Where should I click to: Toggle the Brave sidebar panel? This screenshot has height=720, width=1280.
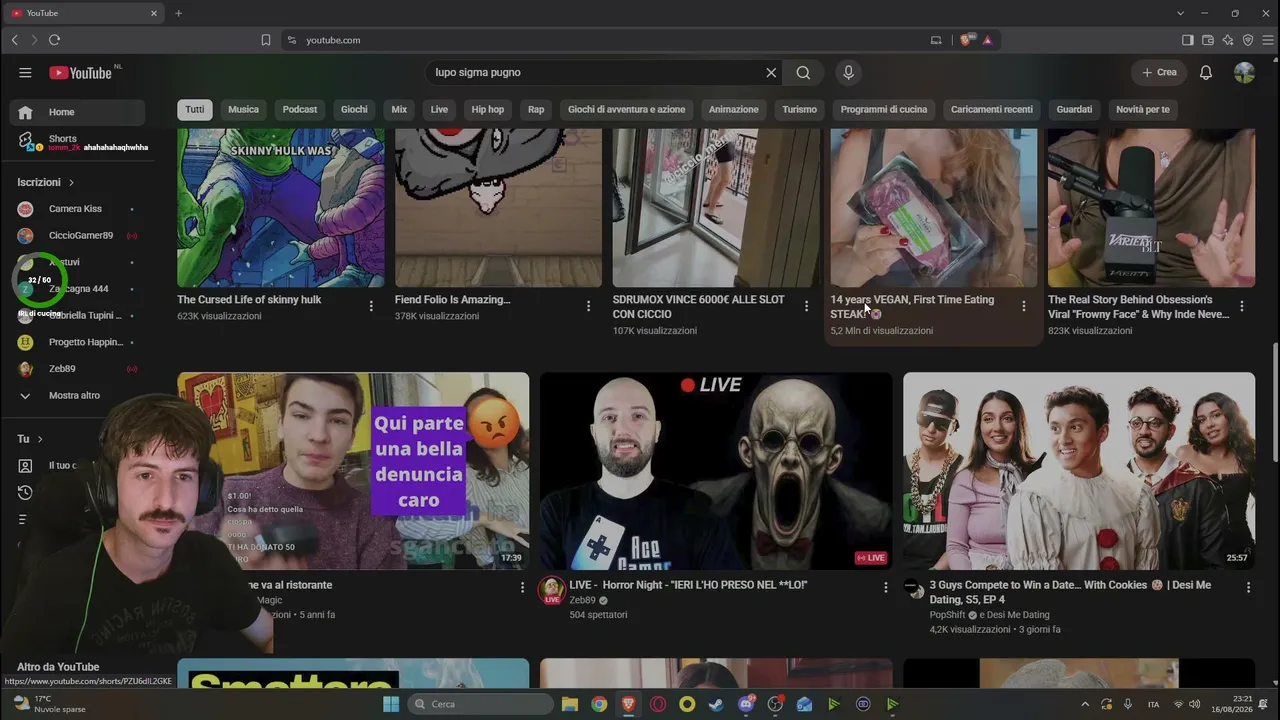pyautogui.click(x=1187, y=40)
